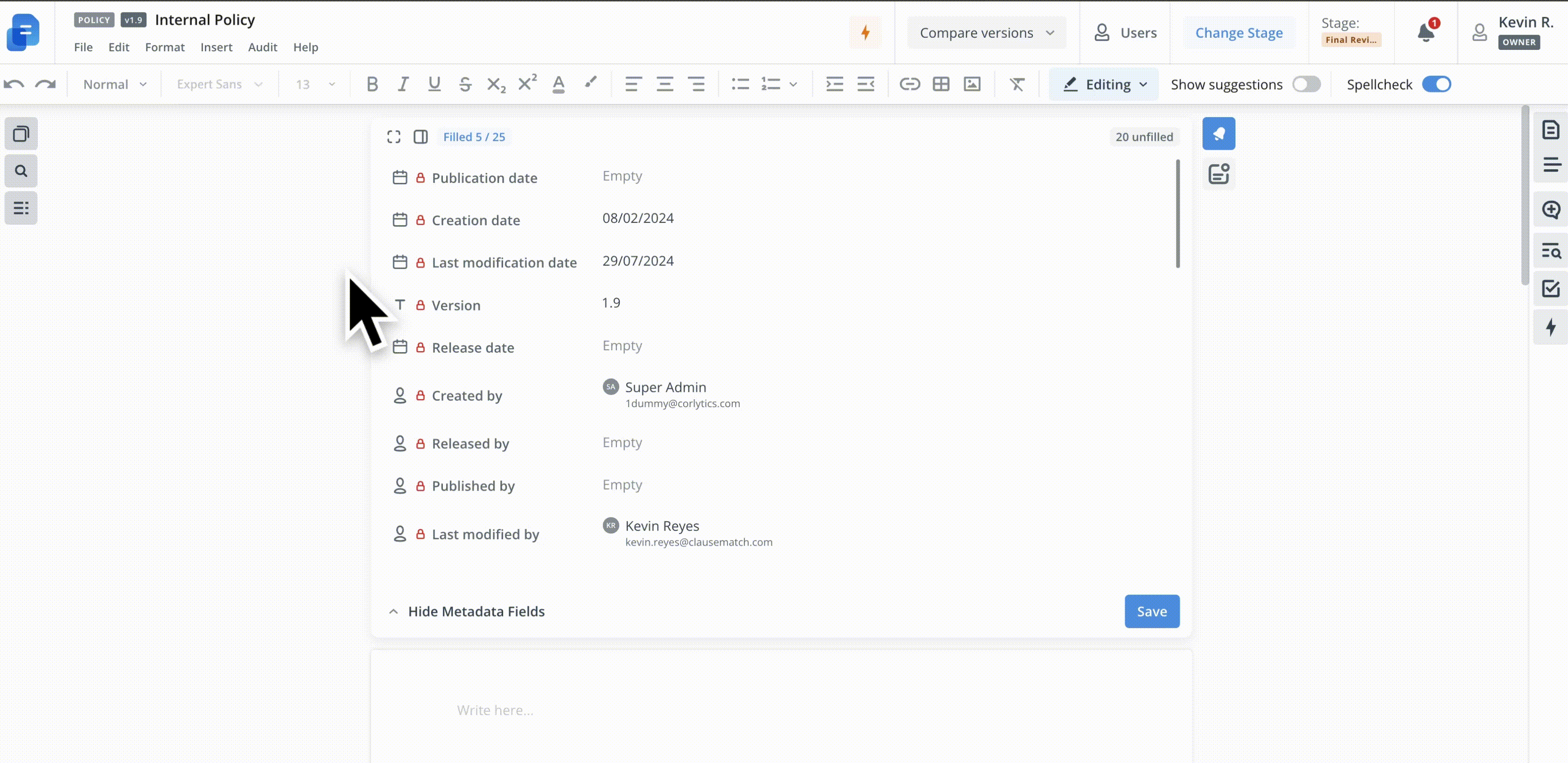
Task: Click the fullscreen expand icon in metadata panel
Action: (394, 137)
